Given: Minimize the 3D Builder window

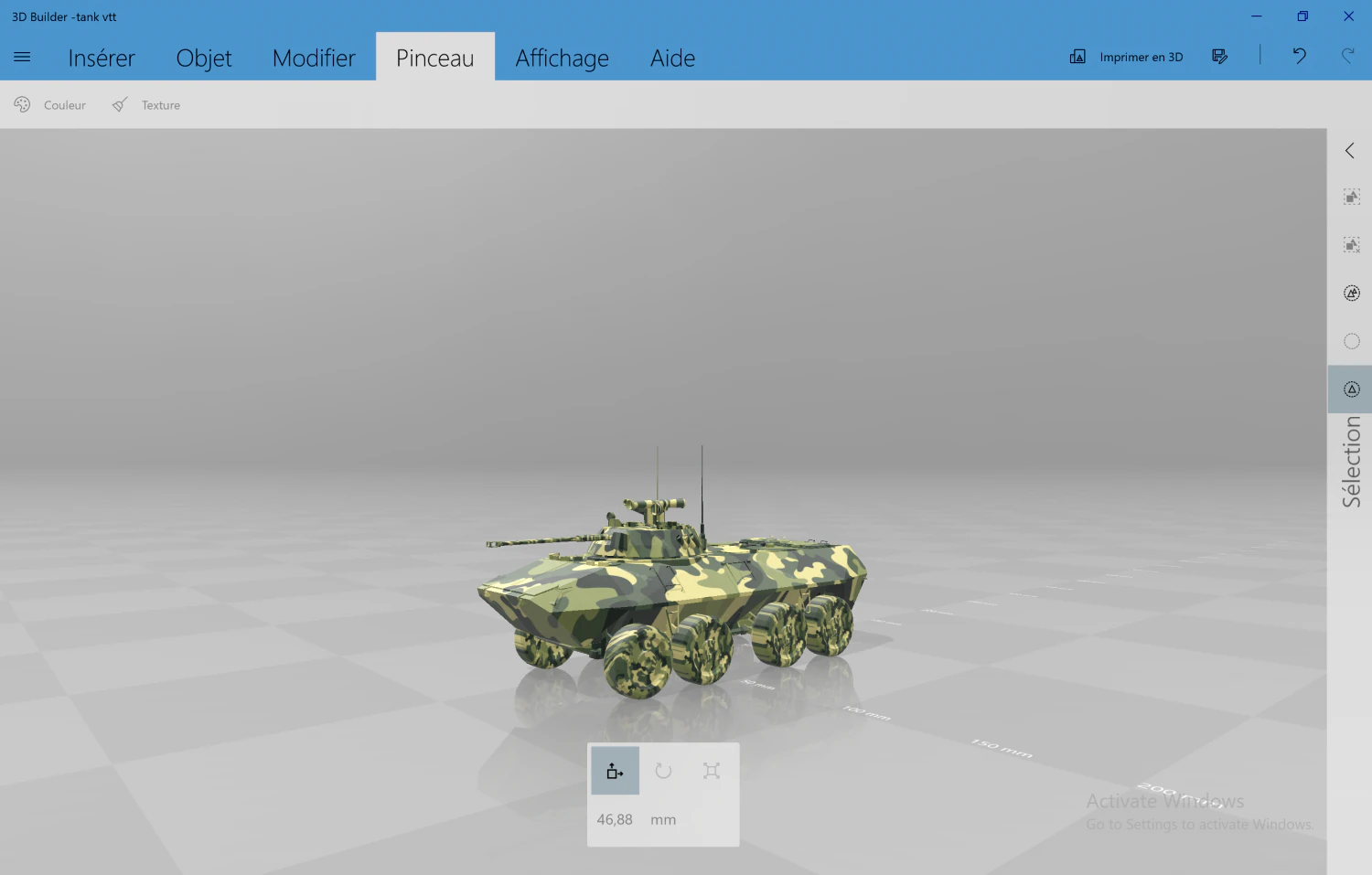Looking at the screenshot, I should [x=1257, y=16].
